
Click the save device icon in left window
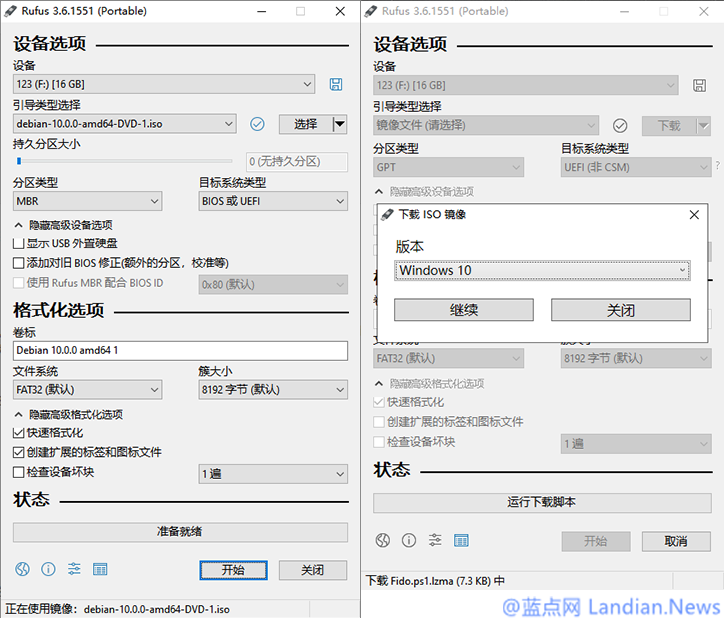pos(336,85)
